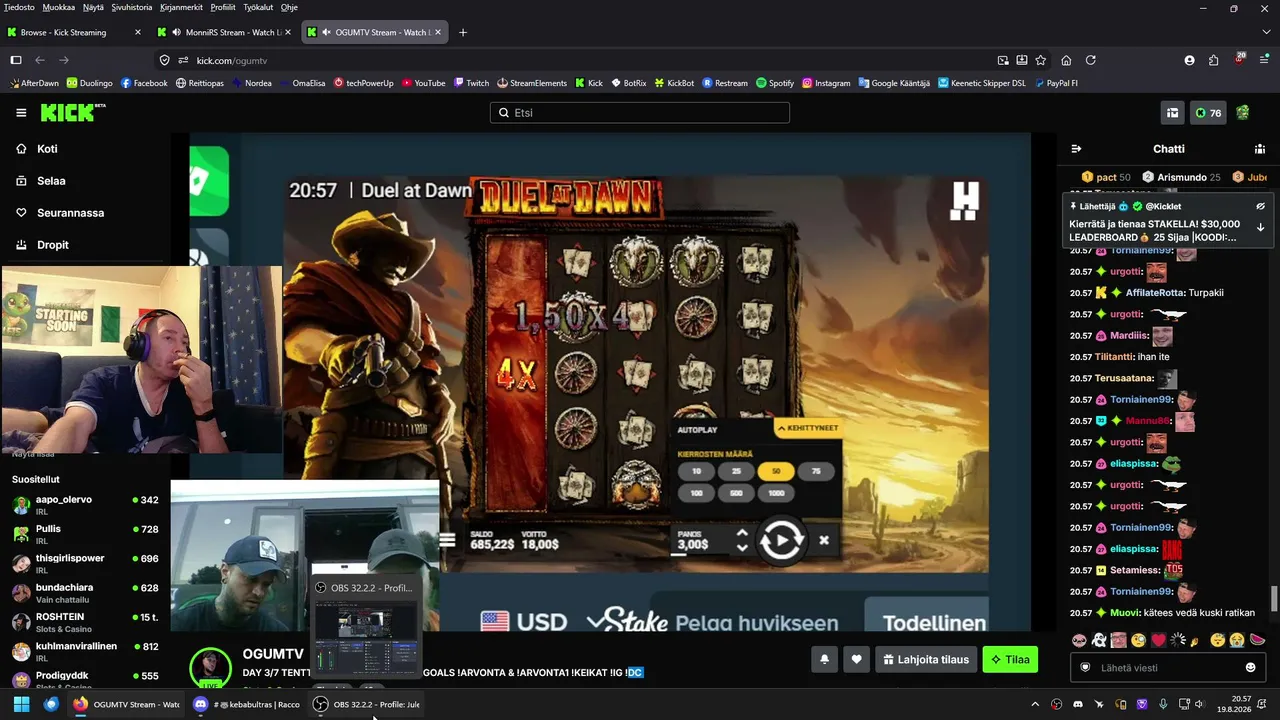The height and width of the screenshot is (720, 1280).
Task: Reload the page in the browser
Action: [1091, 60]
